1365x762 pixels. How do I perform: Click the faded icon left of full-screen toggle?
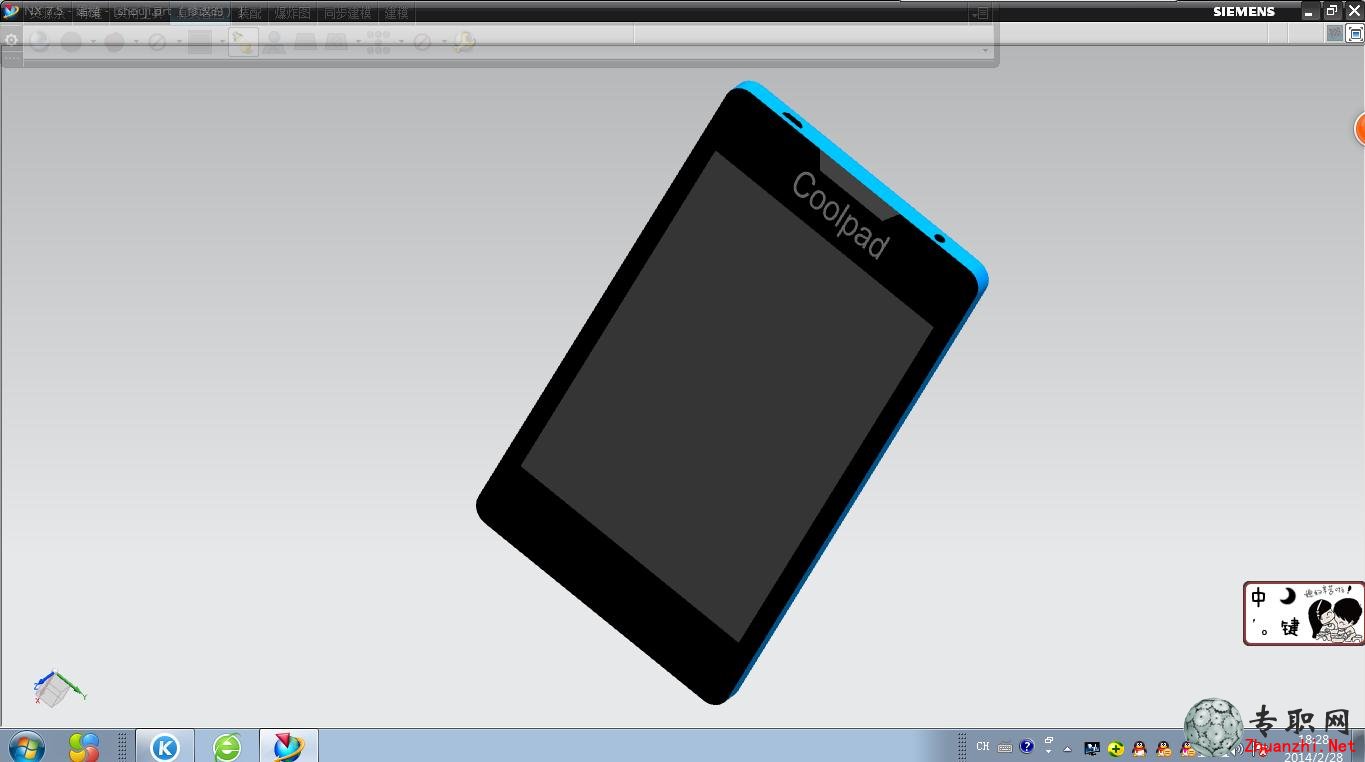click(x=1335, y=33)
